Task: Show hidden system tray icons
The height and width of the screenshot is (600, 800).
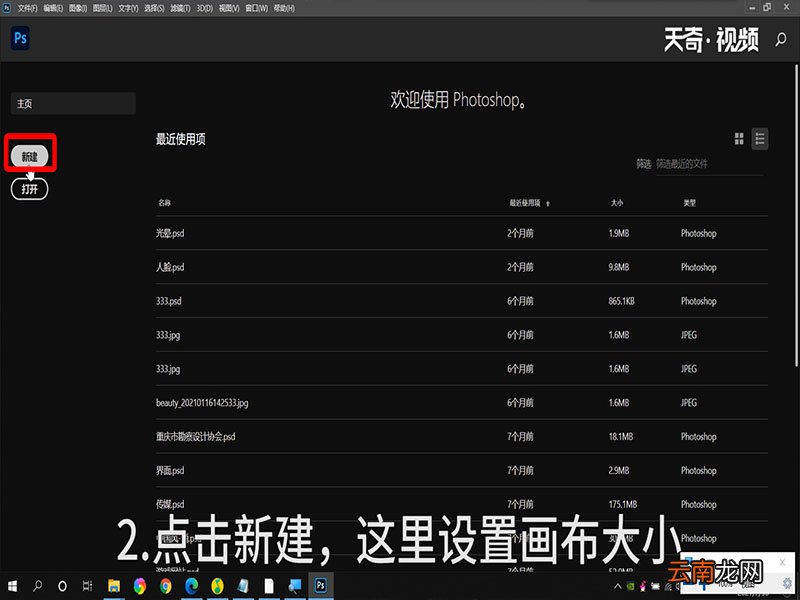Action: [x=617, y=586]
